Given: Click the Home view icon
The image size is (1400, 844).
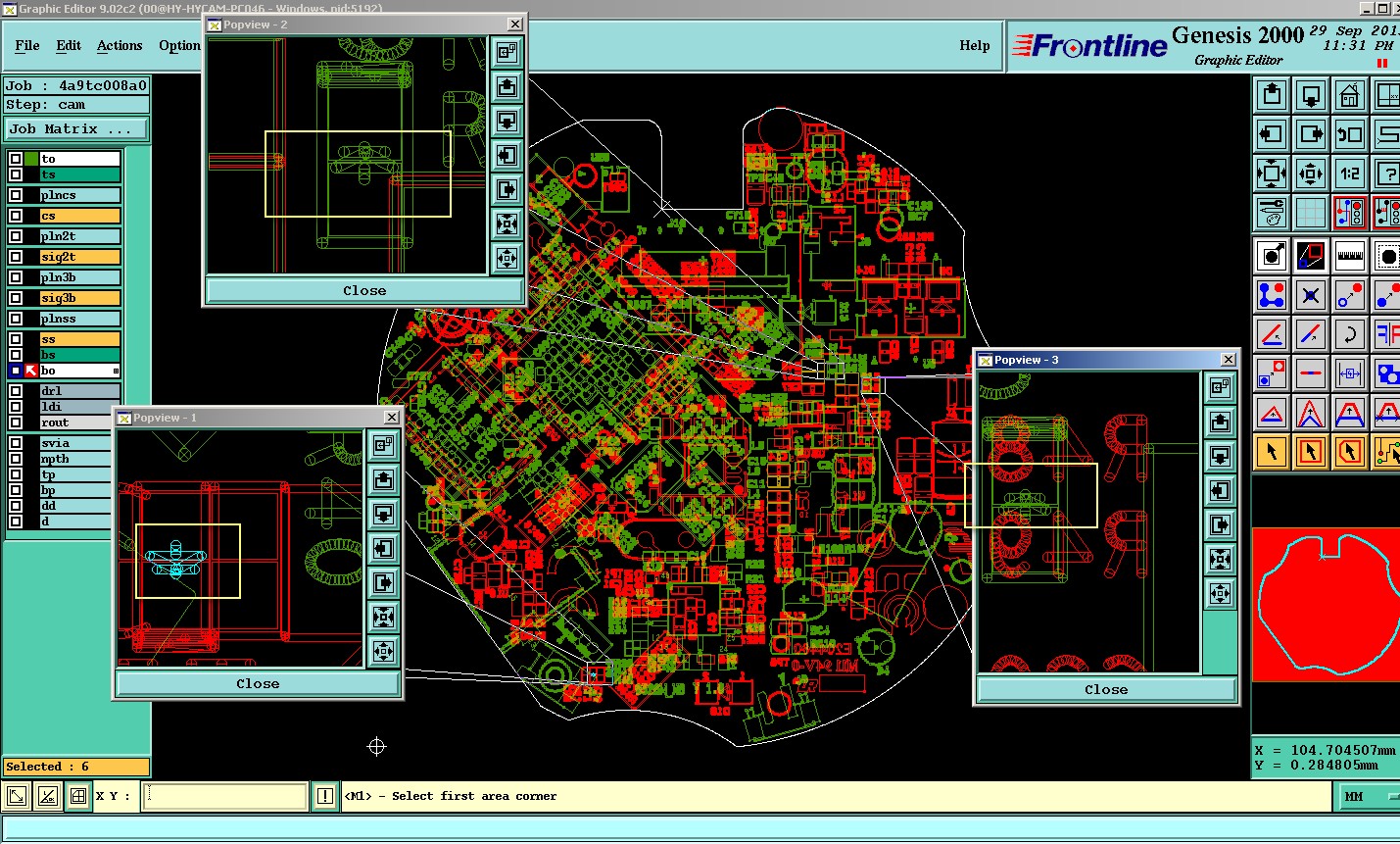Looking at the screenshot, I should pos(1350,95).
